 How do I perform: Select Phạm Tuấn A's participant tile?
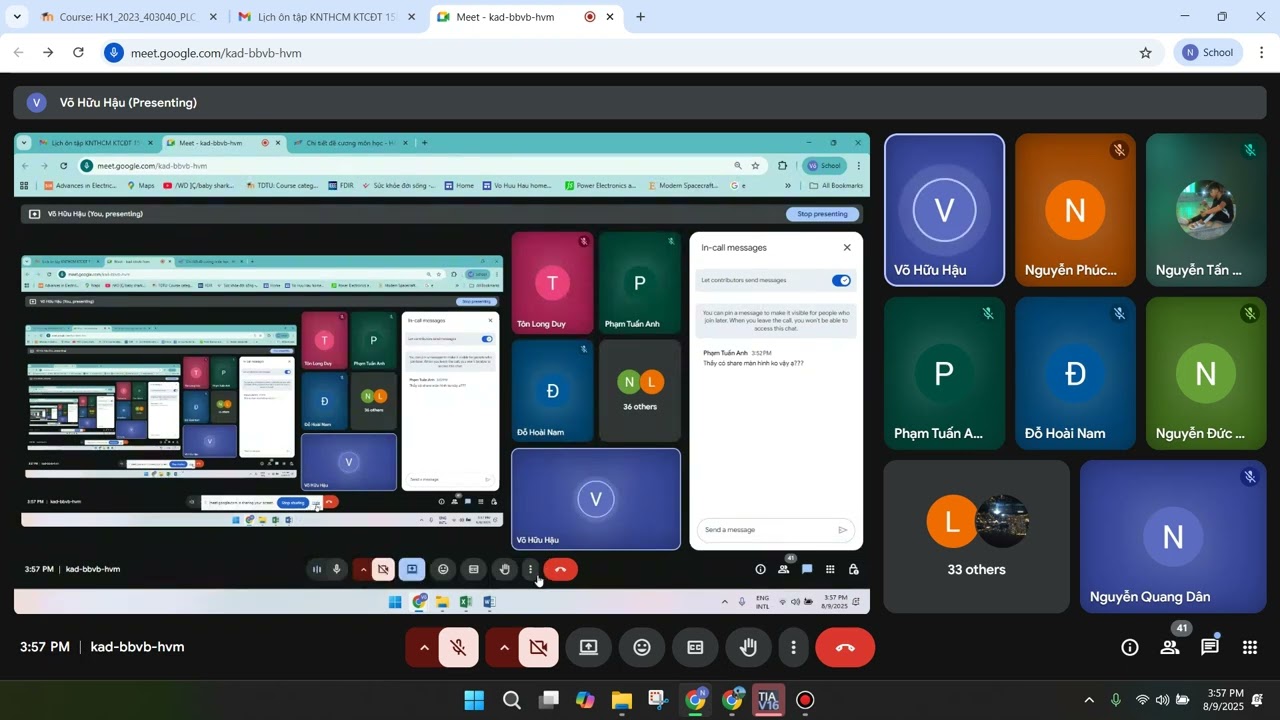(x=944, y=373)
